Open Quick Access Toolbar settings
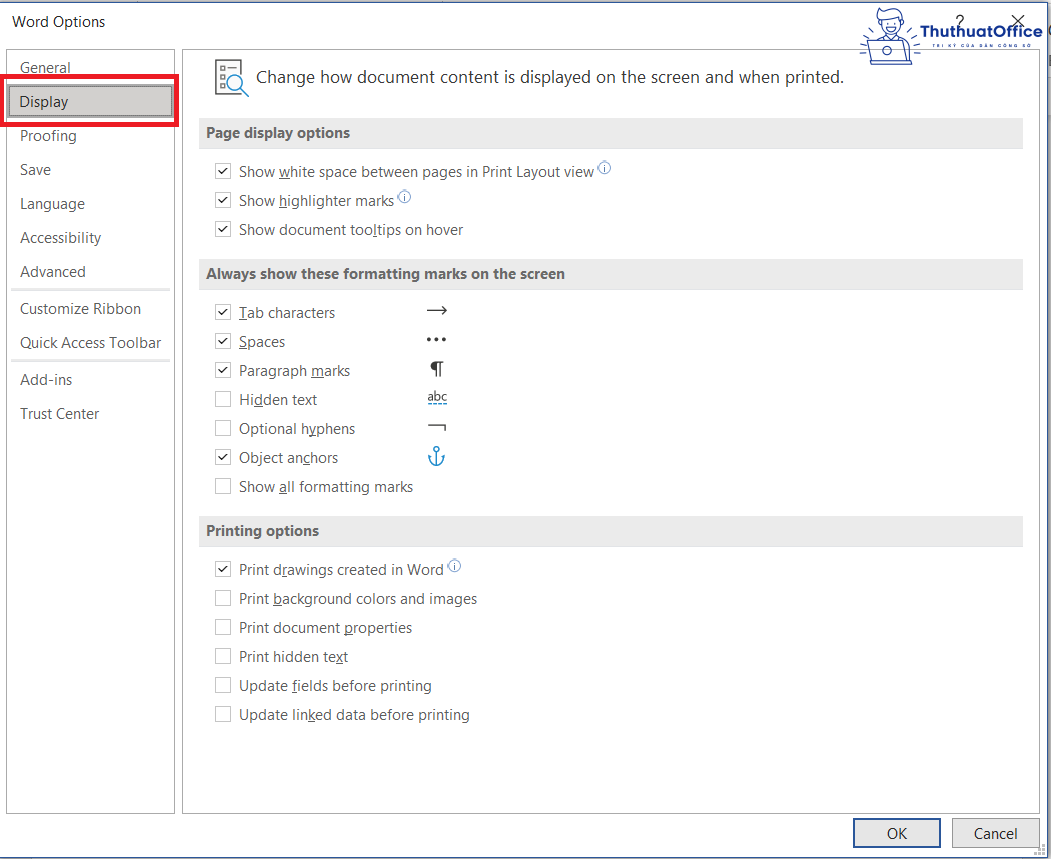This screenshot has height=859, width=1051. (x=90, y=343)
